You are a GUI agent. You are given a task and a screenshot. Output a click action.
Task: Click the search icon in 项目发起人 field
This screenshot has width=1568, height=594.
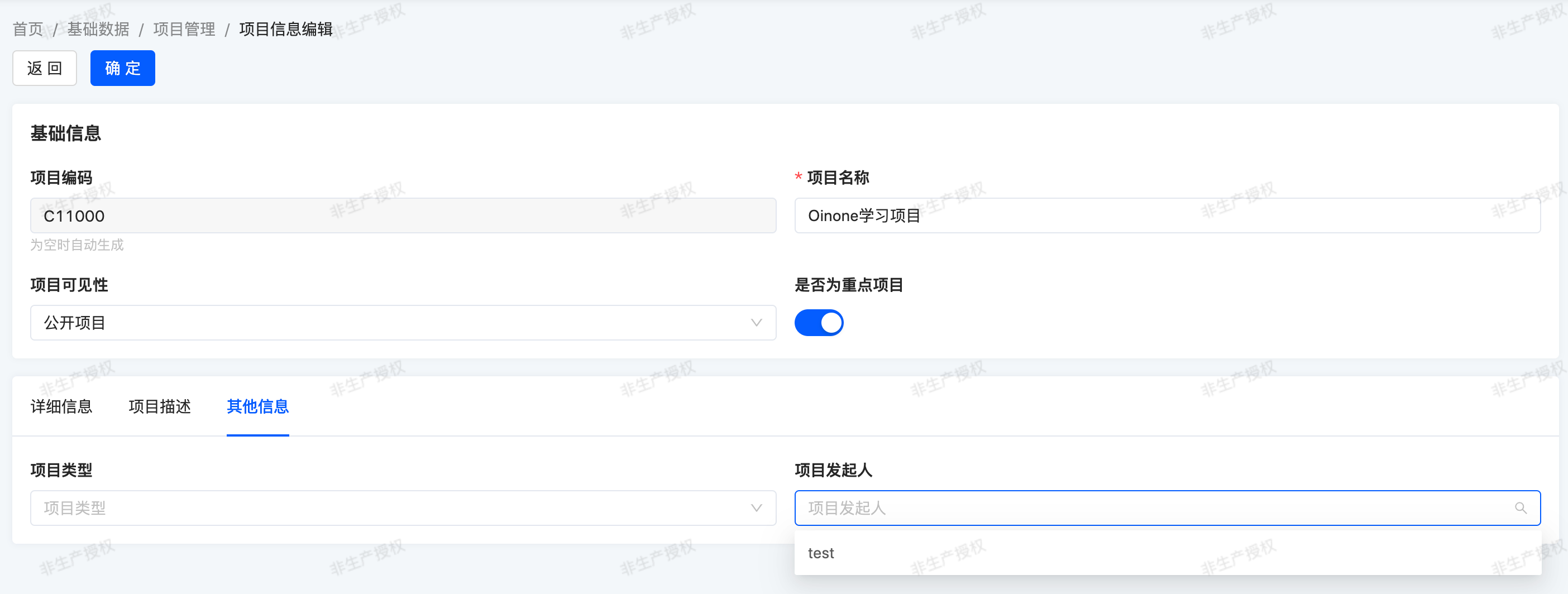click(1520, 508)
